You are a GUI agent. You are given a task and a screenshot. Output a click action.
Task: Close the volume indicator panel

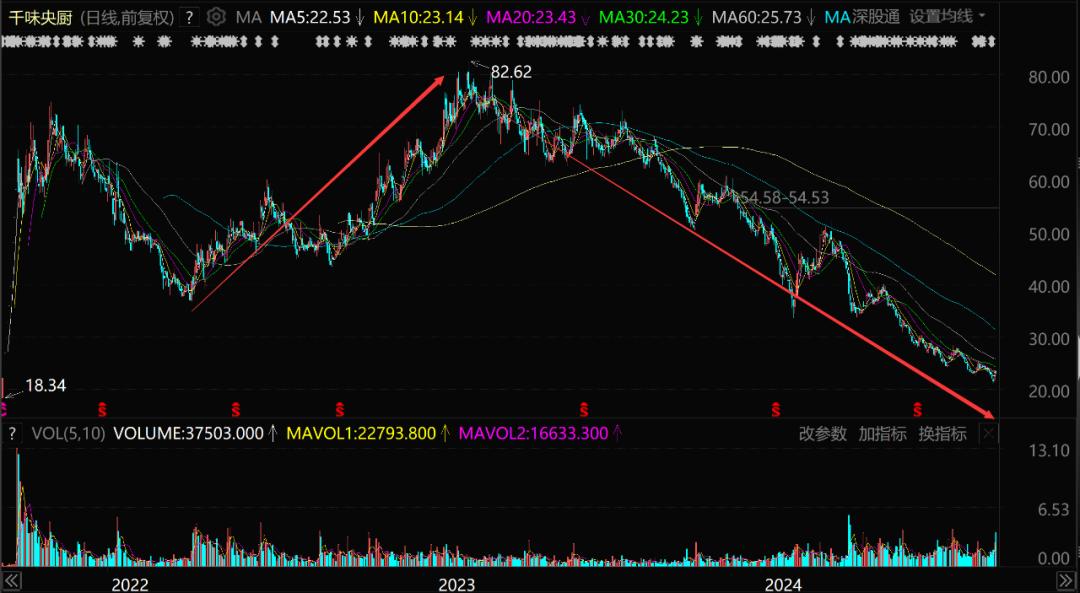coord(988,433)
